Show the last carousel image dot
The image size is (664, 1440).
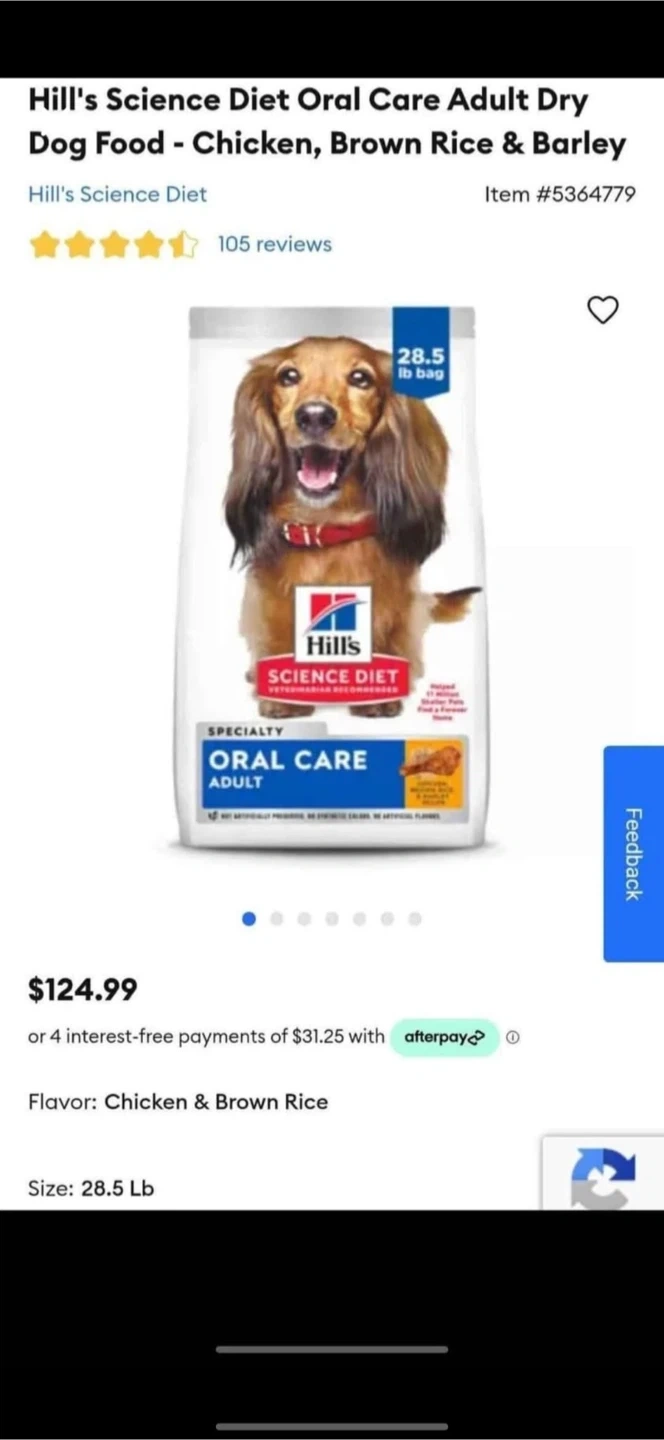[415, 918]
